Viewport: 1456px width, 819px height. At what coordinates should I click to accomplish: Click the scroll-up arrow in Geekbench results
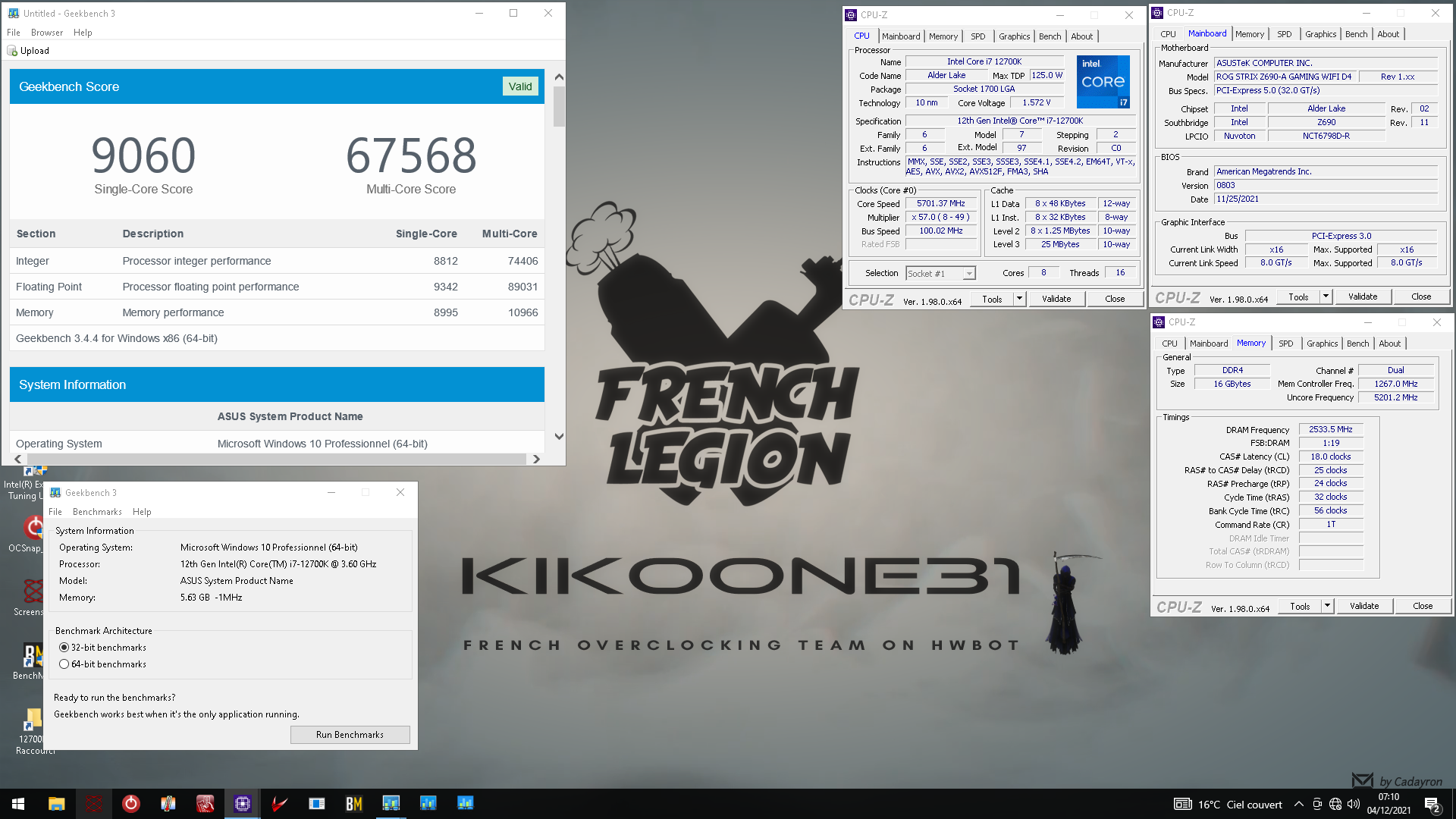(559, 77)
